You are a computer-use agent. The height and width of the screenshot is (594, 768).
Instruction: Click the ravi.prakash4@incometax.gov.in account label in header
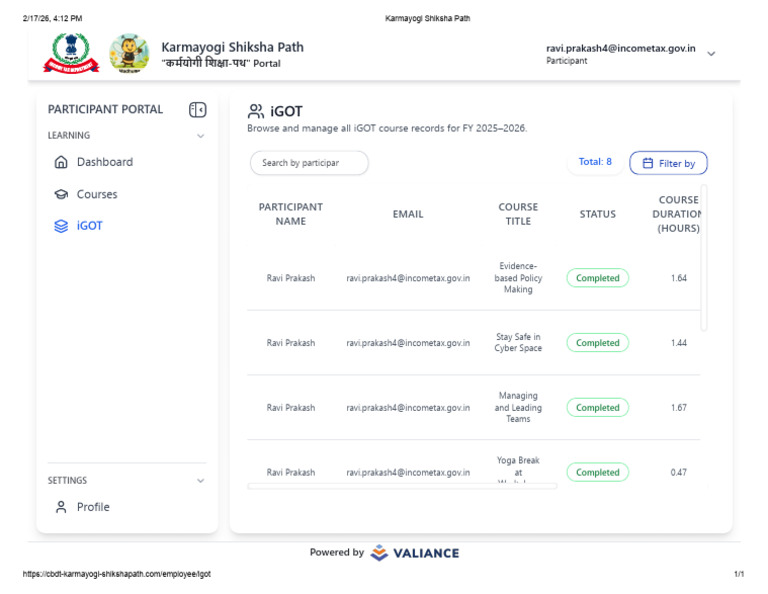coord(621,48)
